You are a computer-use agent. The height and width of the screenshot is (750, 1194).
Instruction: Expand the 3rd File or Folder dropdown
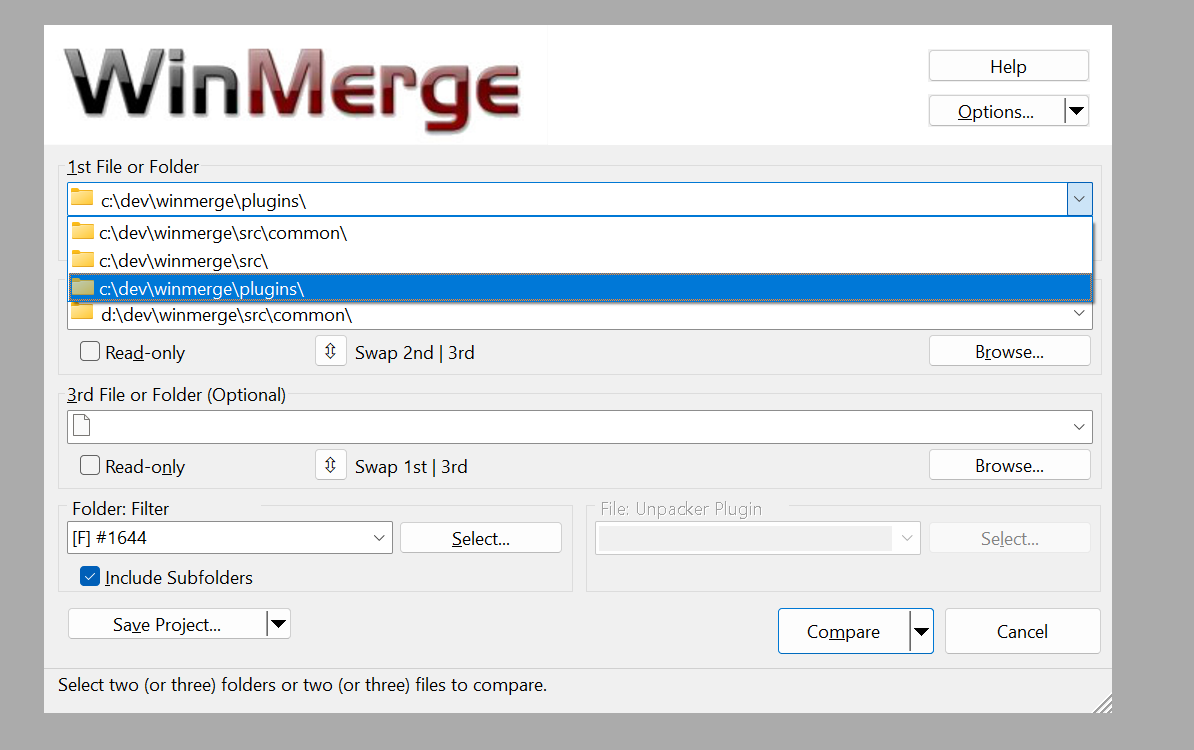pos(1079,427)
